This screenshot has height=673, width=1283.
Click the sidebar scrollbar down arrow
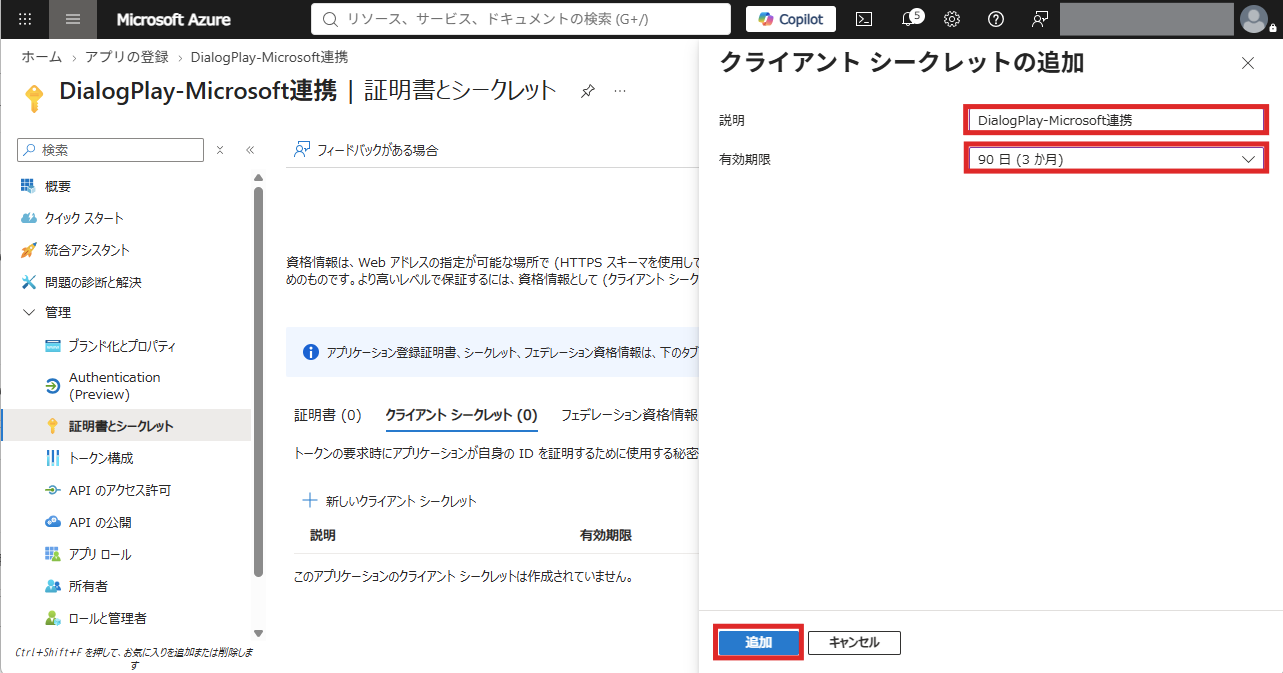(258, 634)
